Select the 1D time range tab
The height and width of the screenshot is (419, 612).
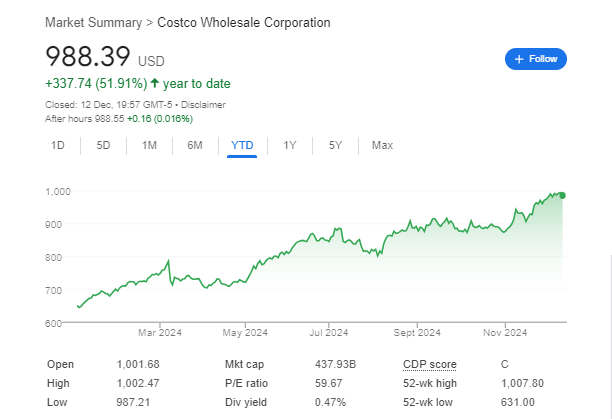[x=58, y=146]
